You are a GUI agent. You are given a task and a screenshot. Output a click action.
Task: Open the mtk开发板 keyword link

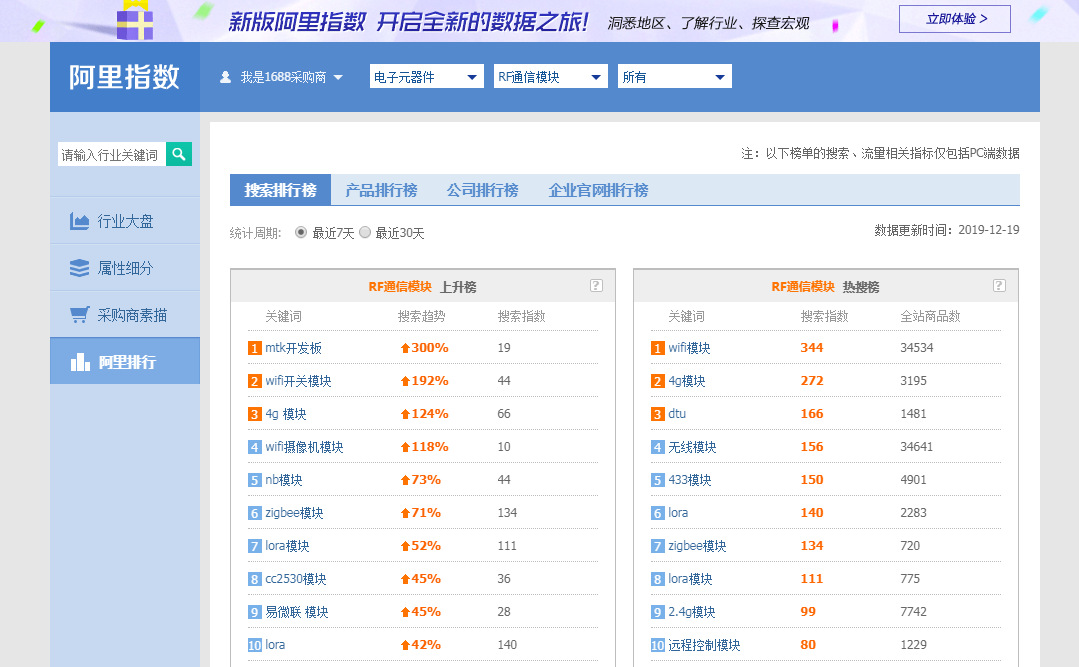(x=294, y=348)
